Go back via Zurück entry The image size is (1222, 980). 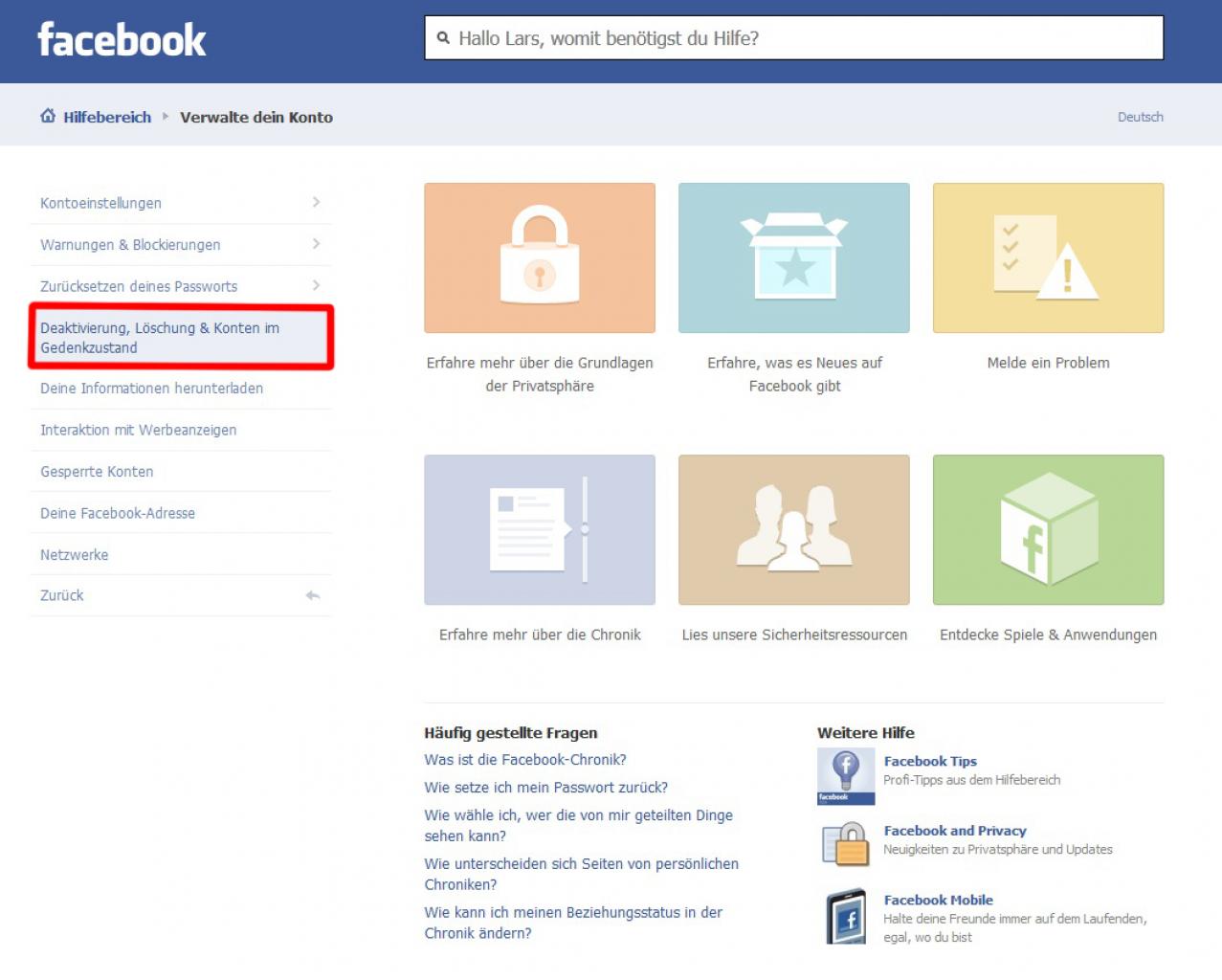pos(181,595)
